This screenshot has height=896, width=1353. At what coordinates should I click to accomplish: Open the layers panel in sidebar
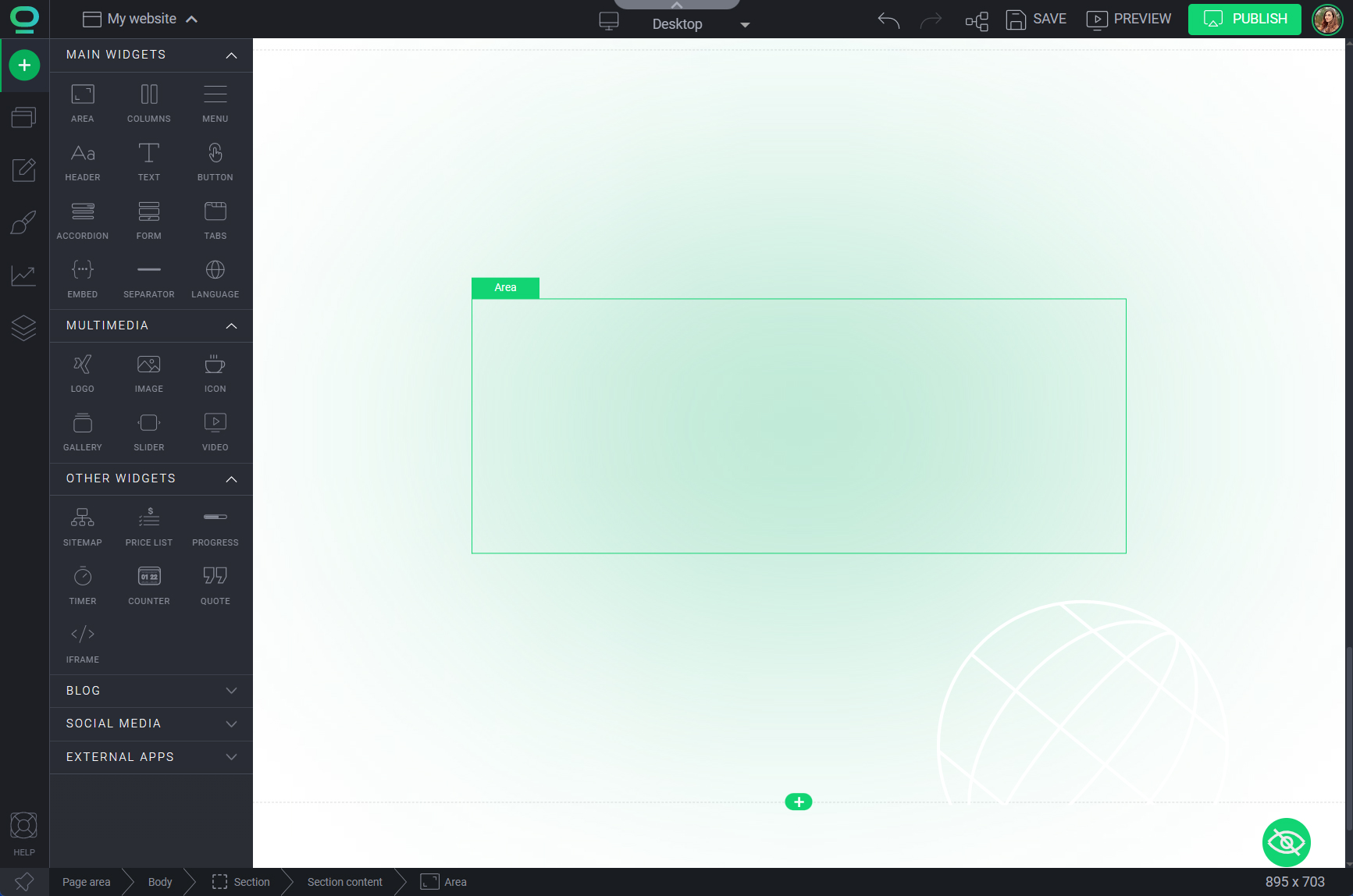click(24, 328)
